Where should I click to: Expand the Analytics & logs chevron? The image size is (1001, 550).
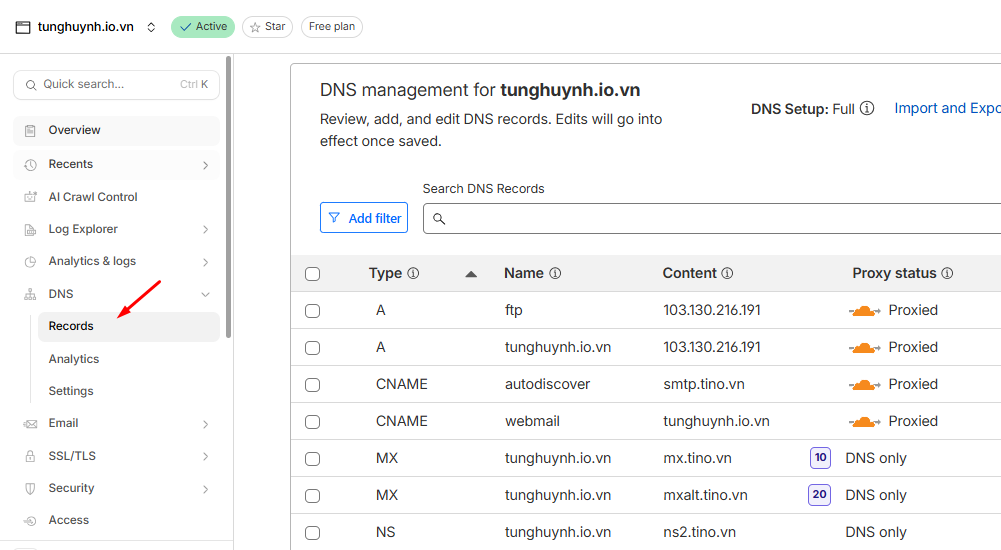(206, 262)
